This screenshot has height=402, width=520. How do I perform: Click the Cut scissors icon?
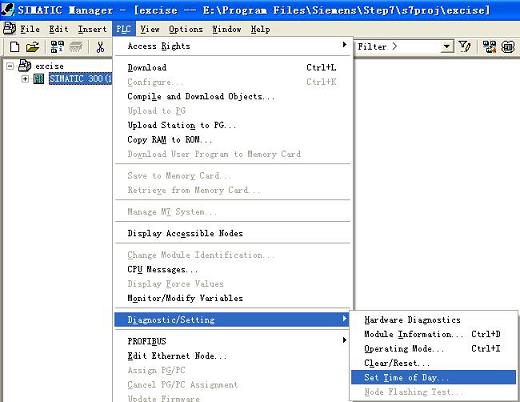100,47
